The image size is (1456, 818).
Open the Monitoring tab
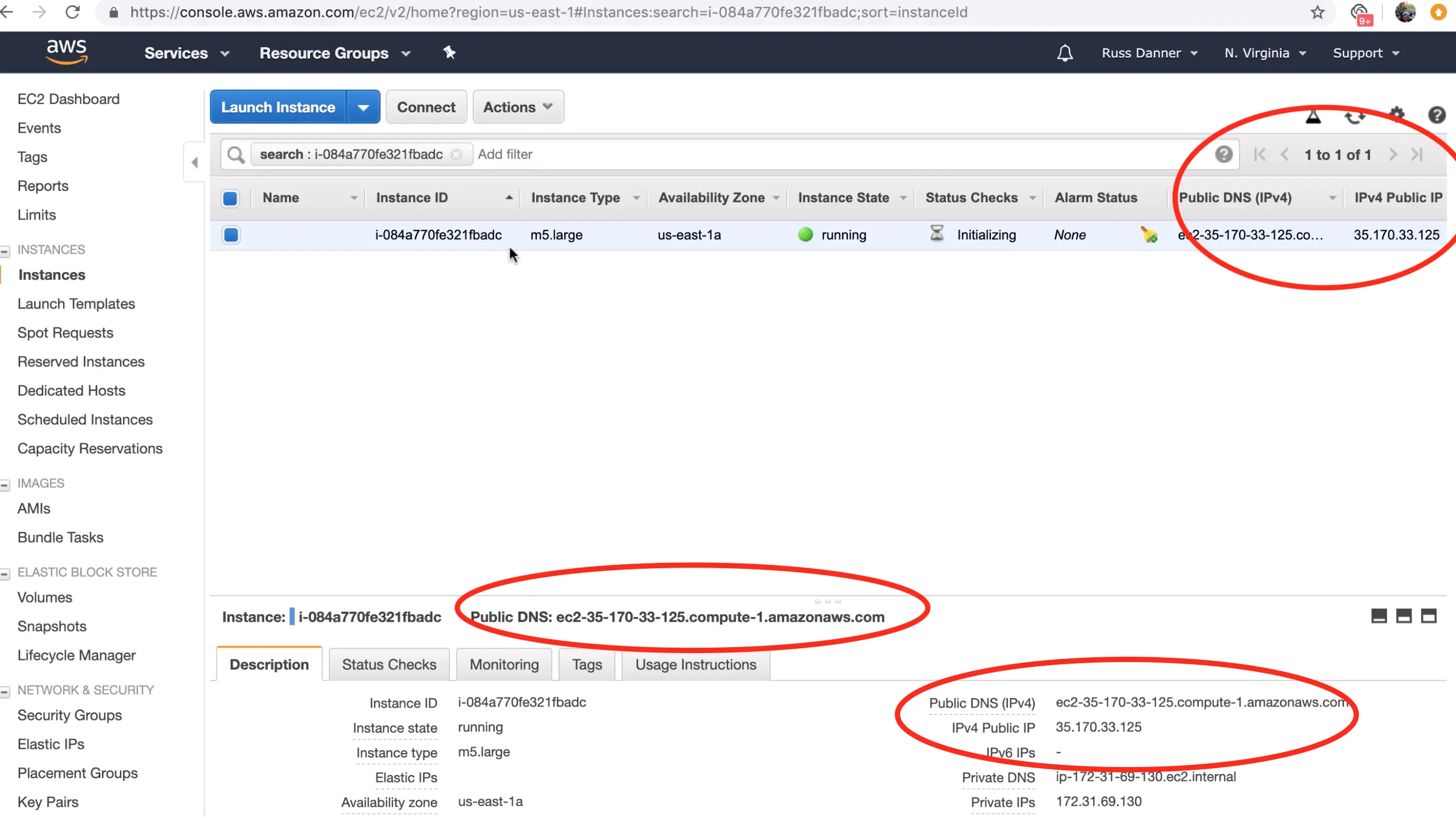coord(504,665)
